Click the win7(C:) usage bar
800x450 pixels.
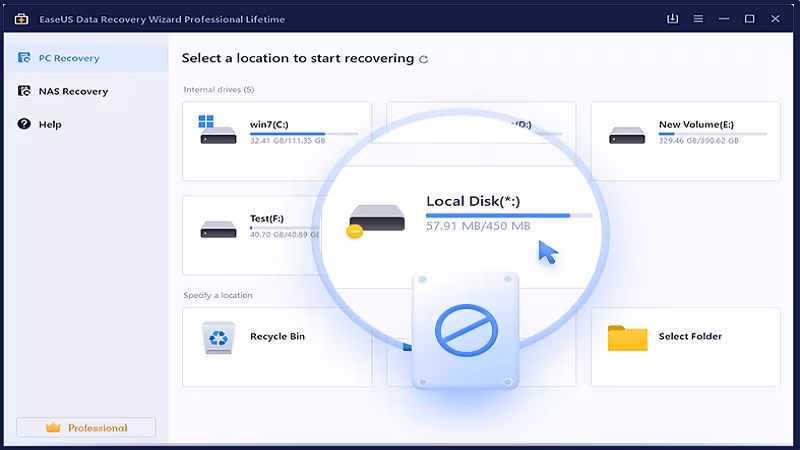tap(304, 134)
